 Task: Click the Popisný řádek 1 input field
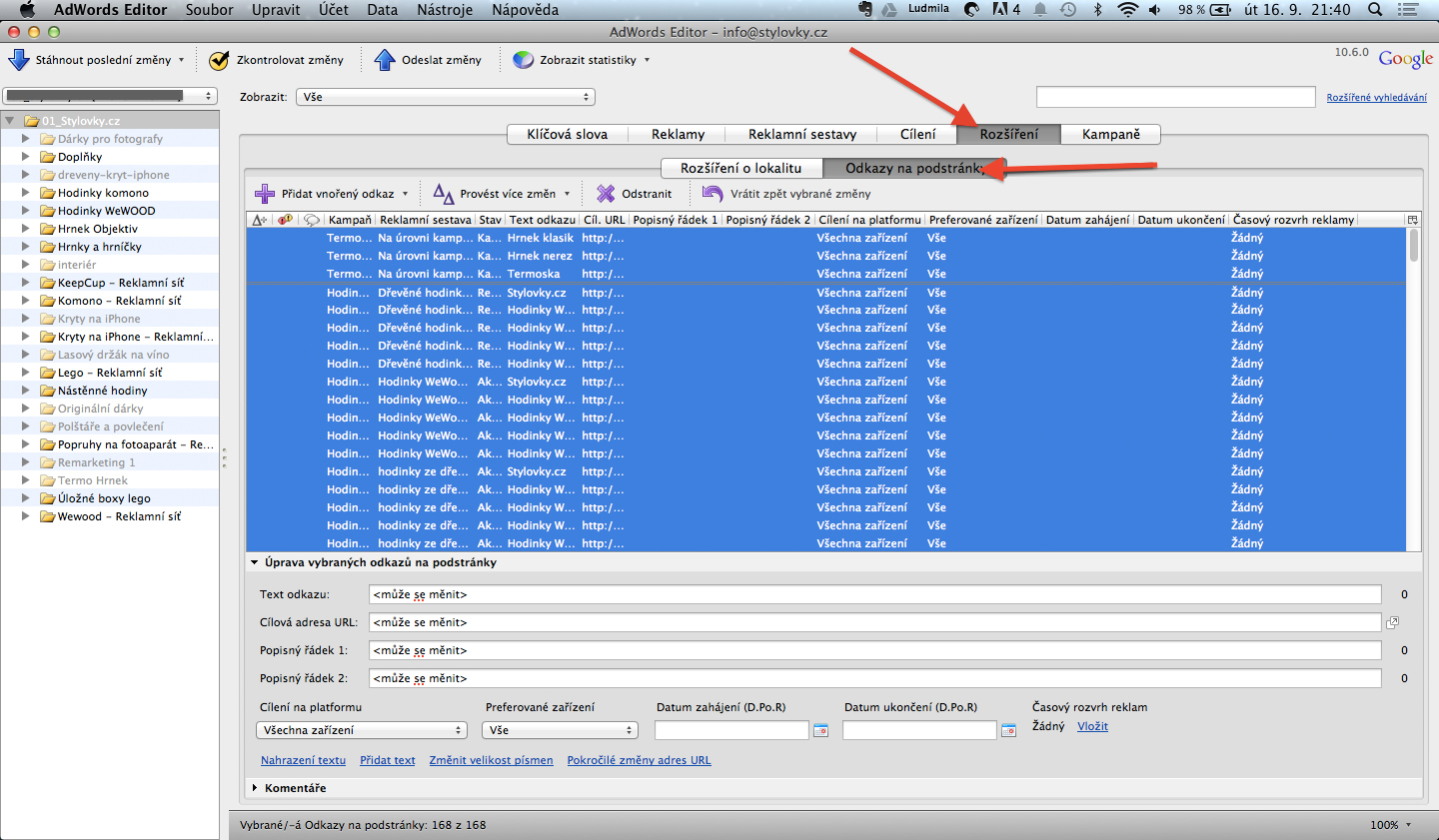875,650
